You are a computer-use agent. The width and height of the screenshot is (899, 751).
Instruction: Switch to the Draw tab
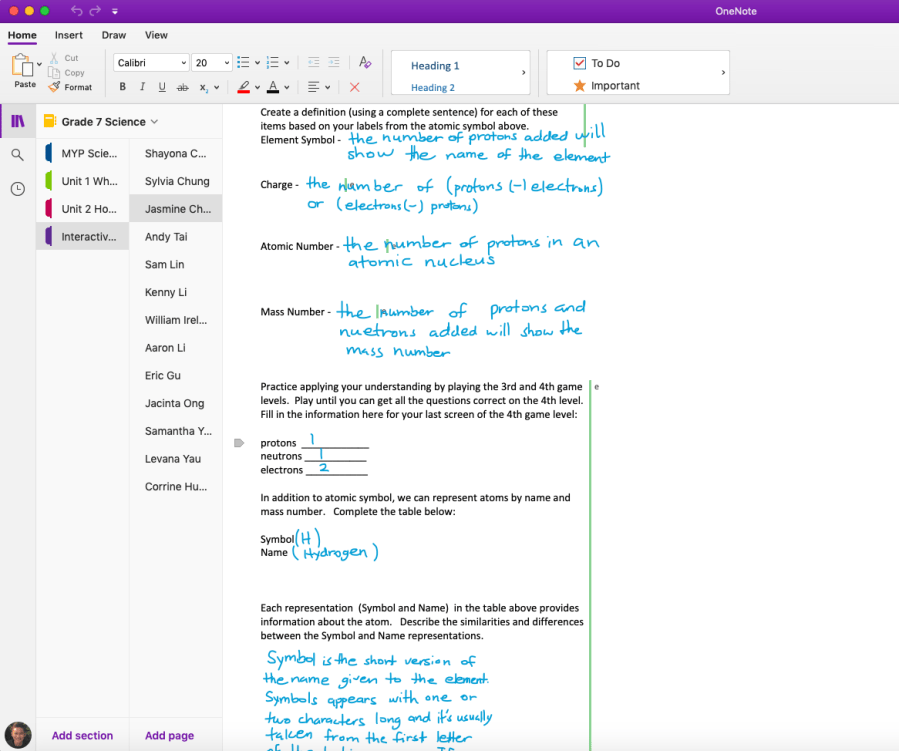pos(114,35)
